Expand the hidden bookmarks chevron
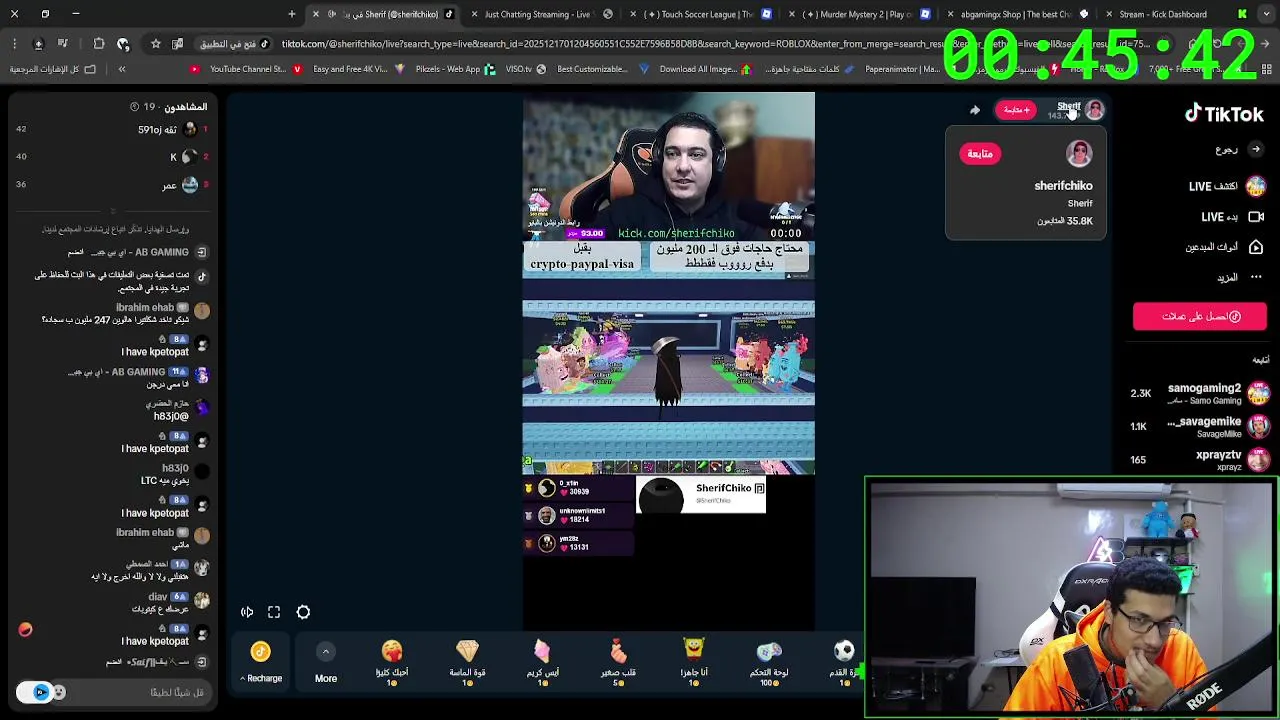 (122, 69)
